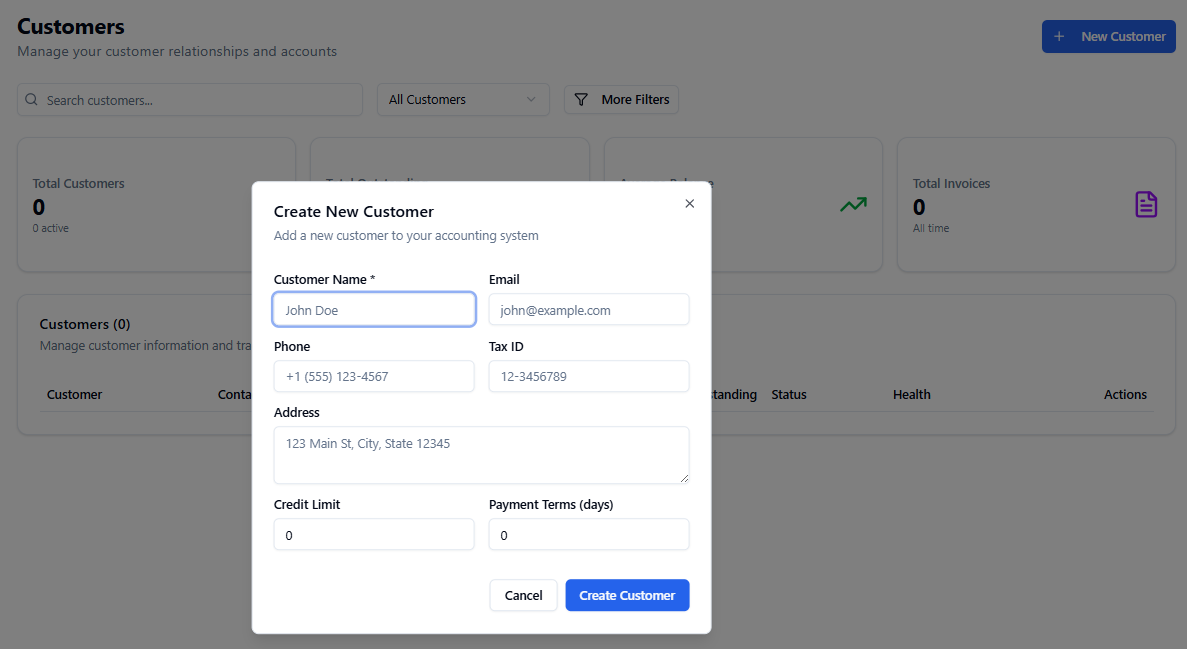
Task: Select the Credit Limit field
Action: pyautogui.click(x=374, y=535)
